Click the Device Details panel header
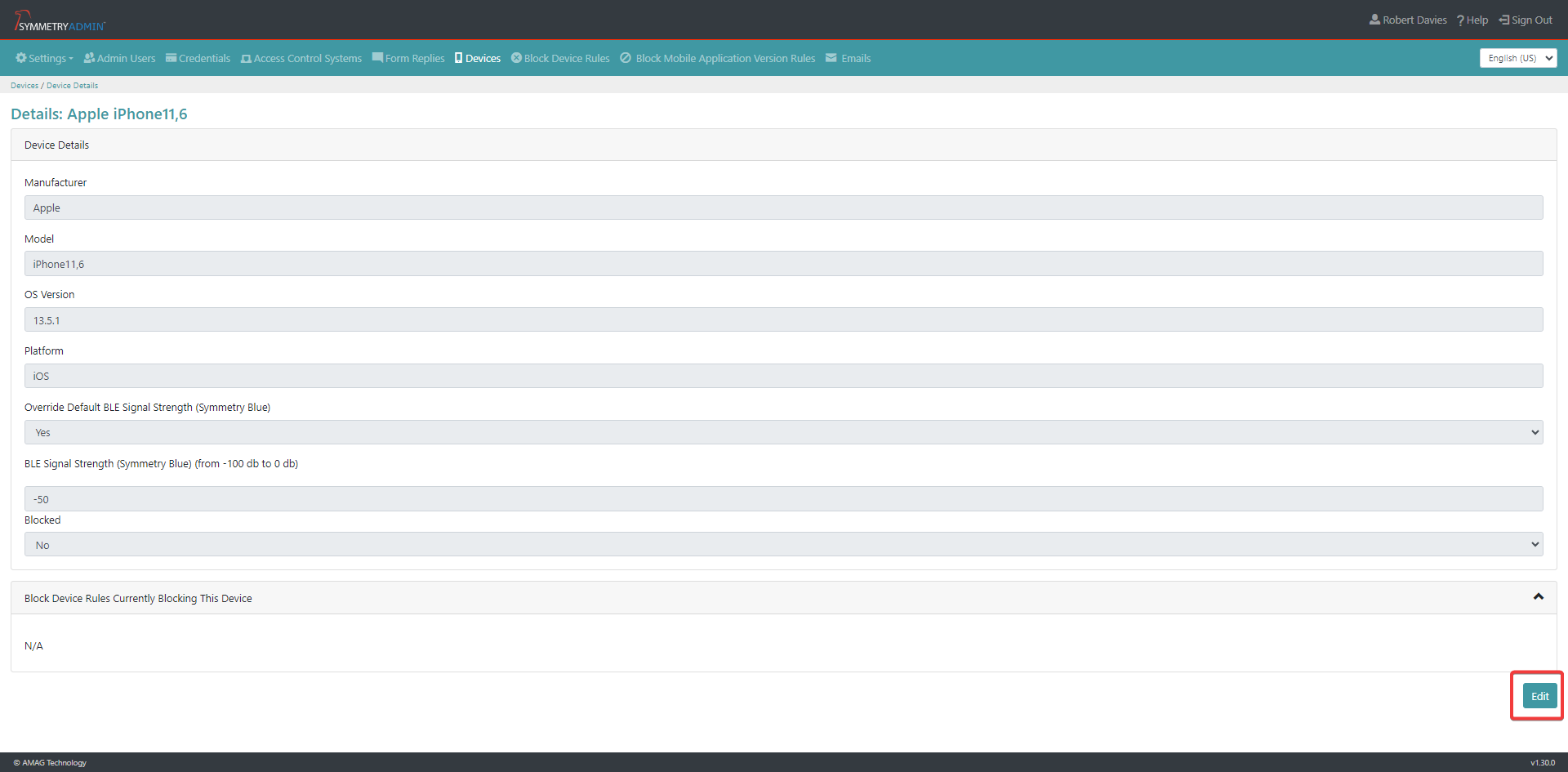 (784, 145)
